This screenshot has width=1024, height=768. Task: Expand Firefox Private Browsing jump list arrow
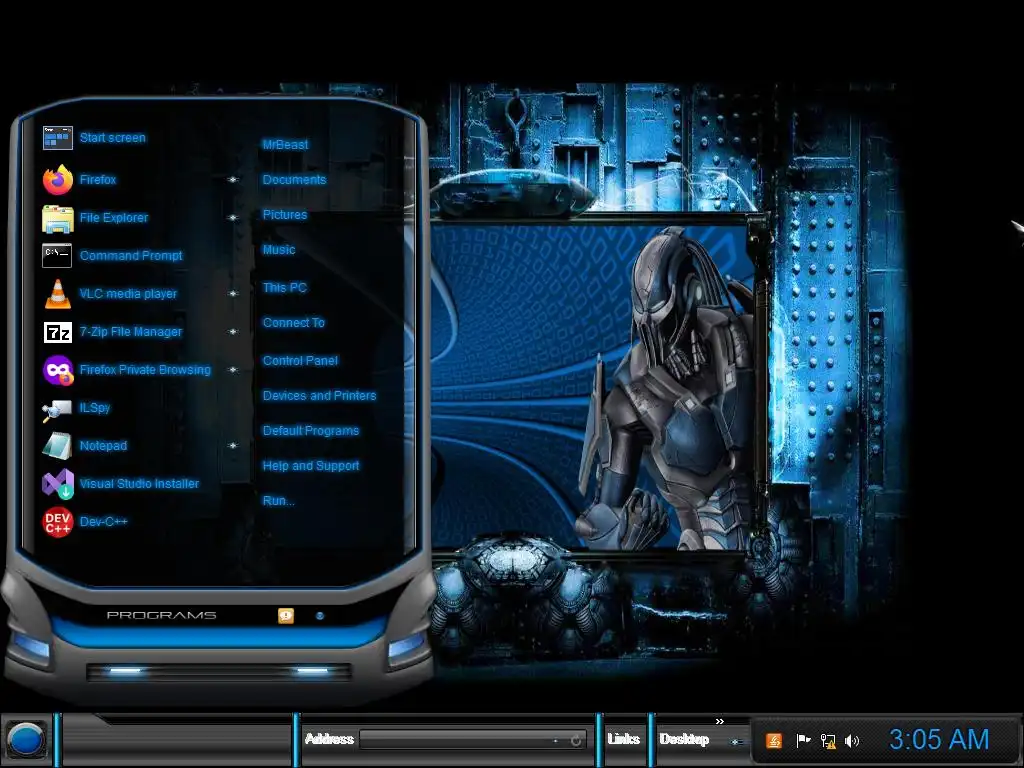click(232, 370)
